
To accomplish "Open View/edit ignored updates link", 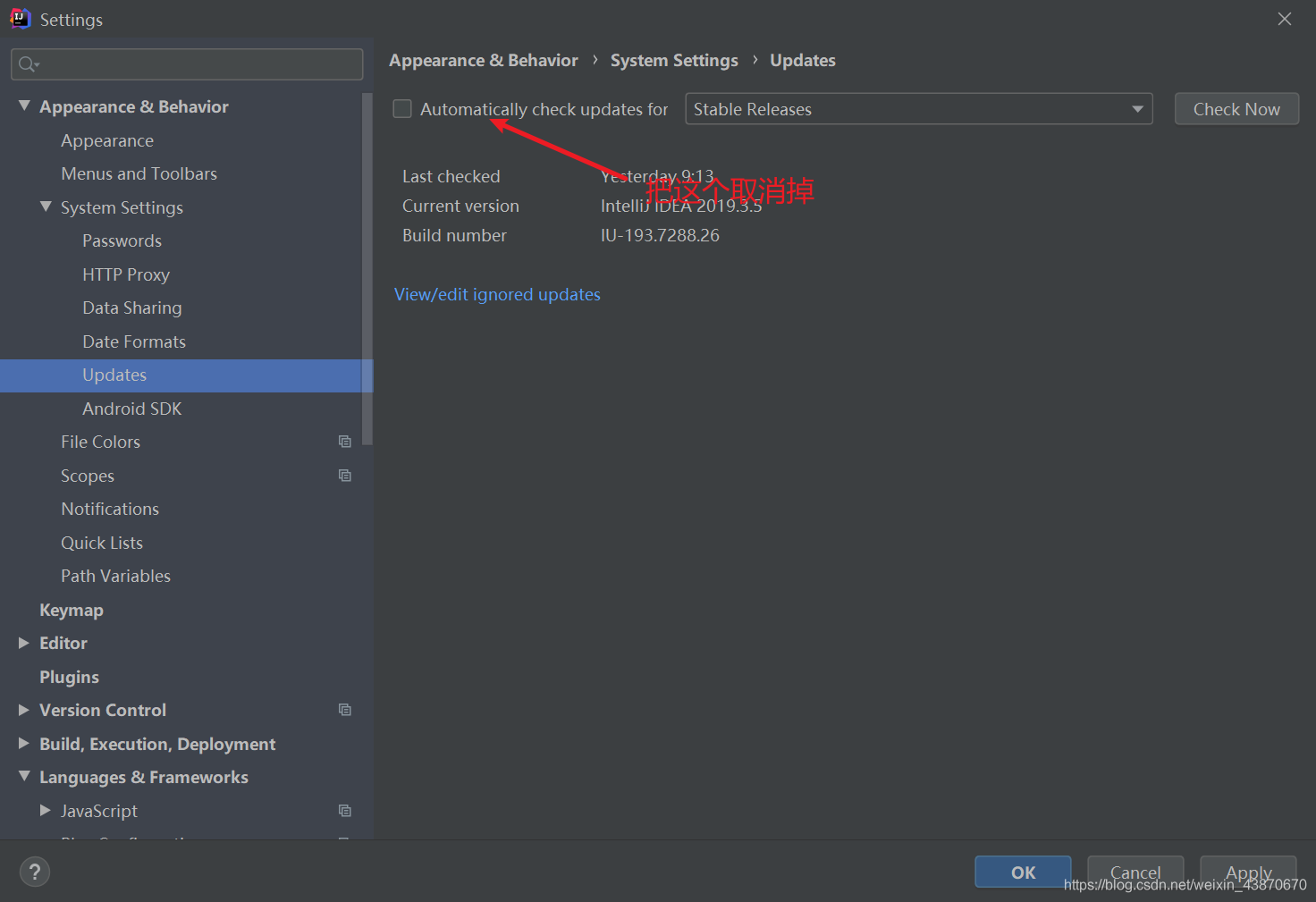I will [x=497, y=294].
